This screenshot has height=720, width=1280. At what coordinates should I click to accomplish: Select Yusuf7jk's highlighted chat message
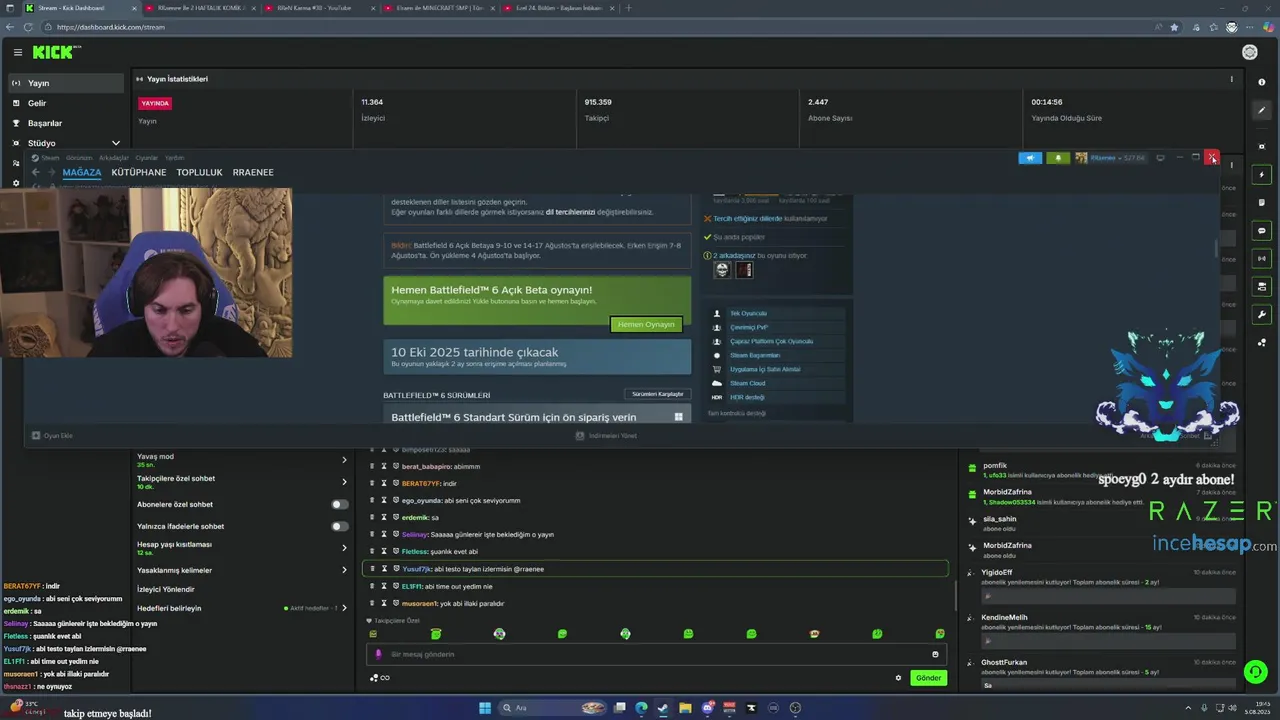coord(655,569)
